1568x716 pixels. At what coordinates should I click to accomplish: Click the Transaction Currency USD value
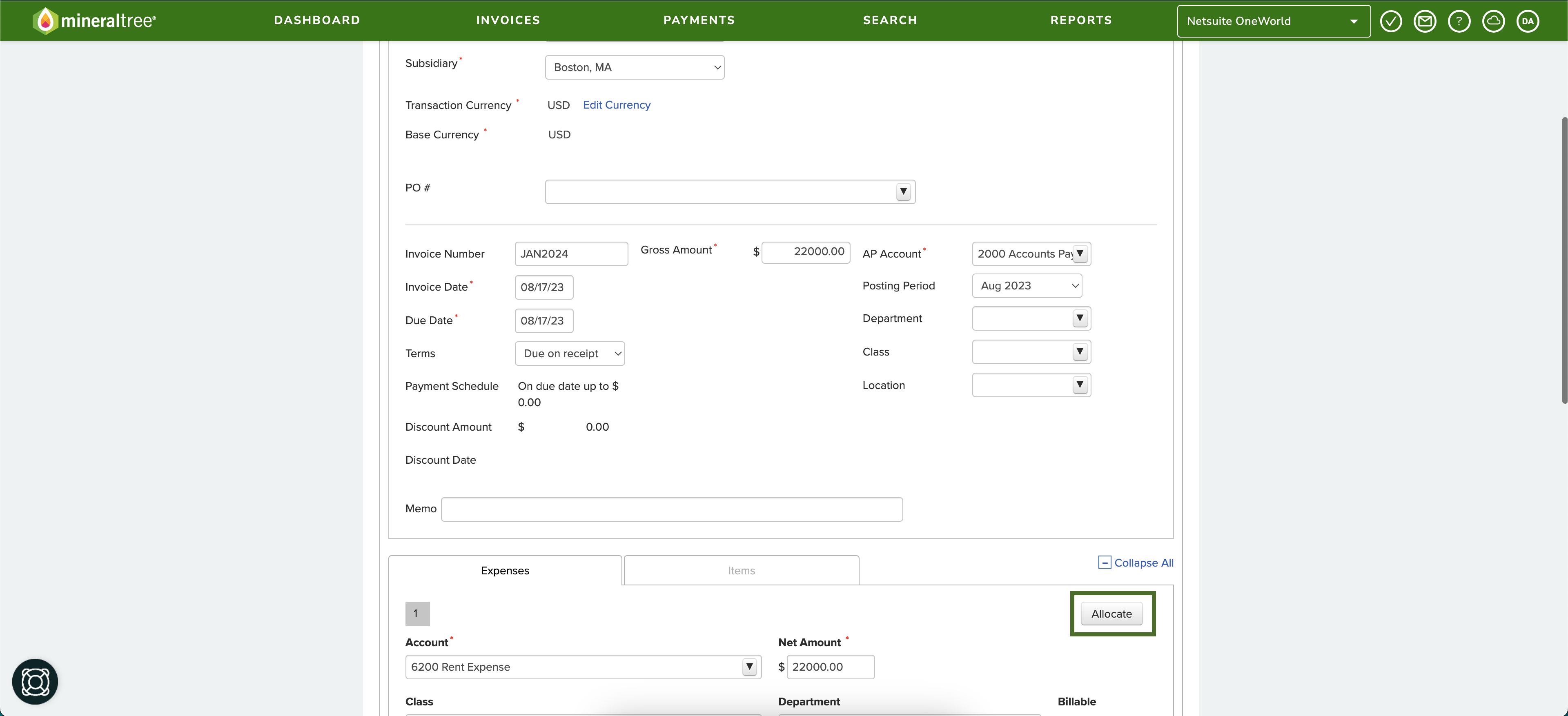tap(558, 105)
